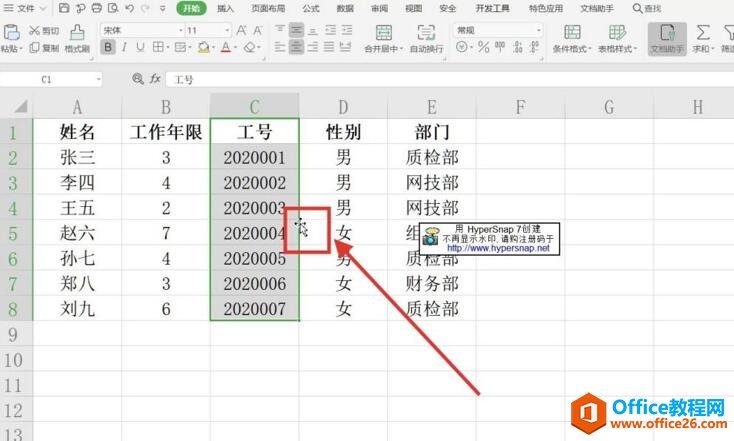Toggle Italic formatting button
This screenshot has width=734, height=441.
(124, 47)
